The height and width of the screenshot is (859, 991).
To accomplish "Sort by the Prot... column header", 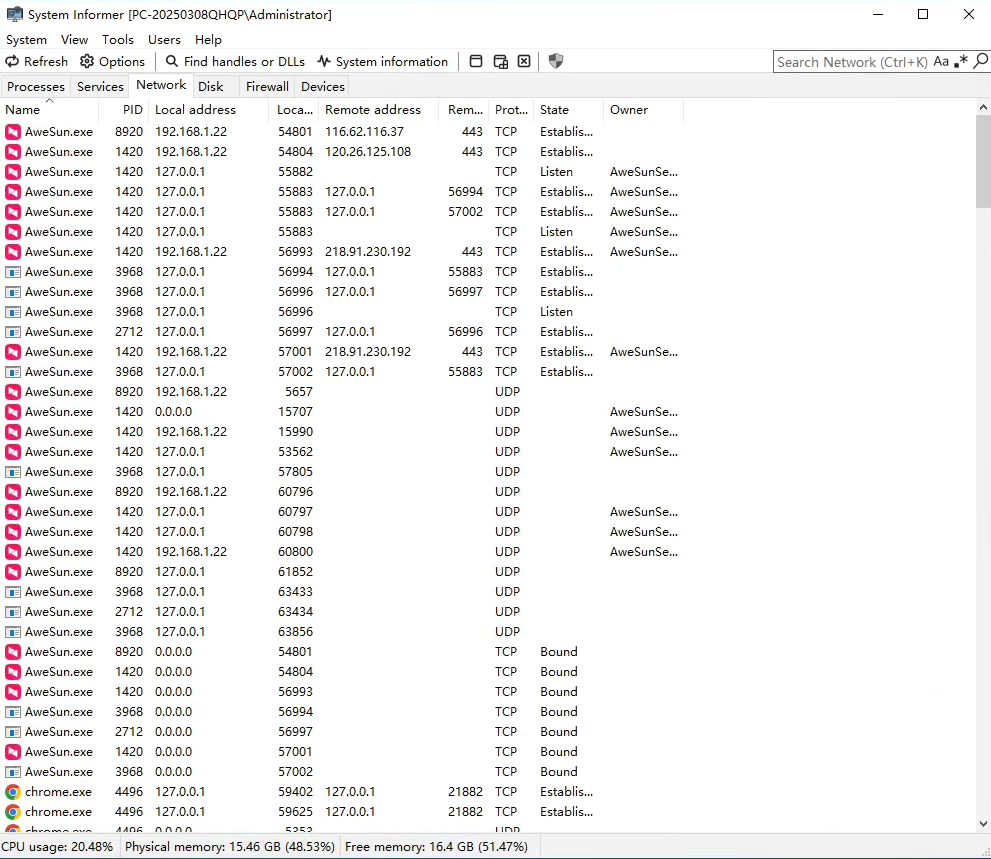I will [511, 110].
